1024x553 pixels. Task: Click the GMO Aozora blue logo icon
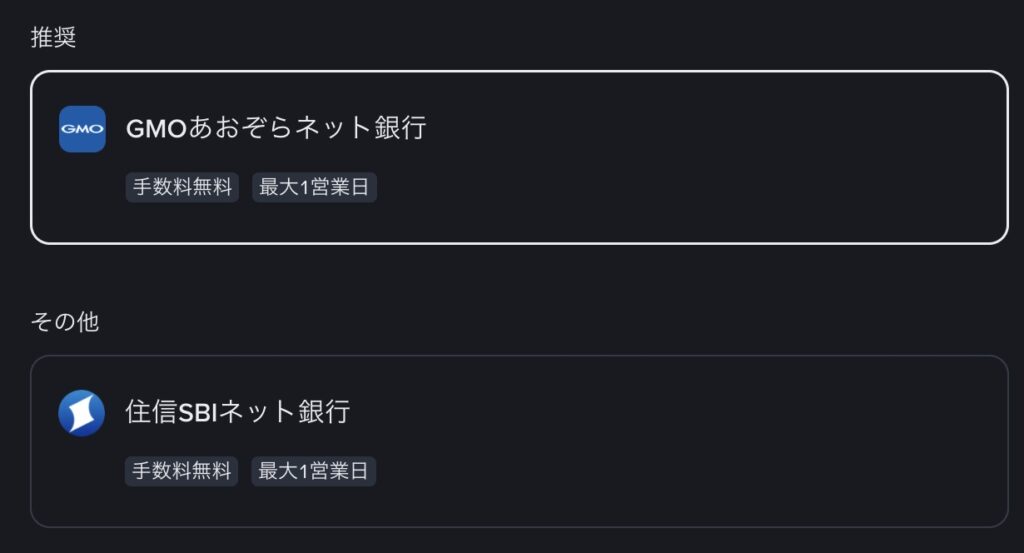(82, 129)
